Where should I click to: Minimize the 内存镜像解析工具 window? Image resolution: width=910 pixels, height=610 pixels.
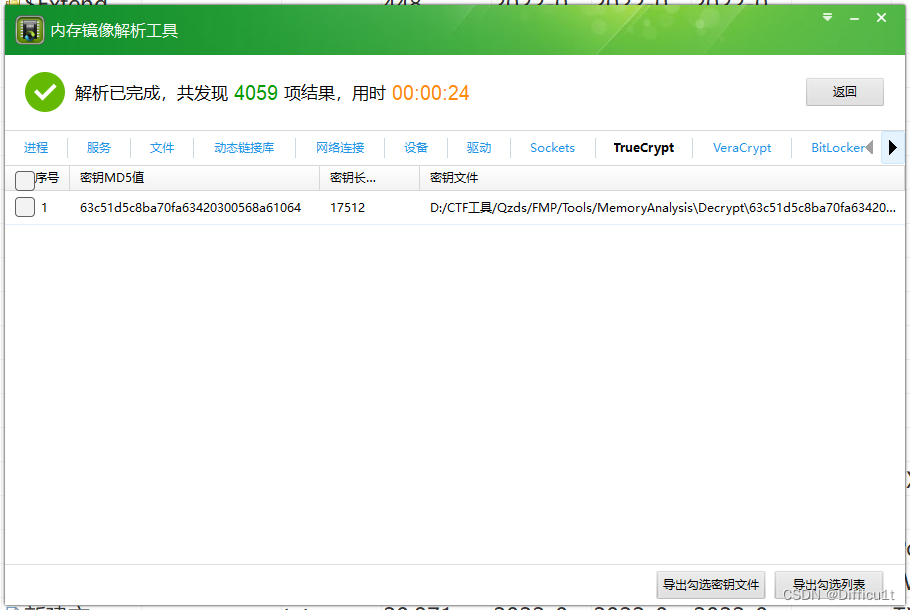coord(854,19)
